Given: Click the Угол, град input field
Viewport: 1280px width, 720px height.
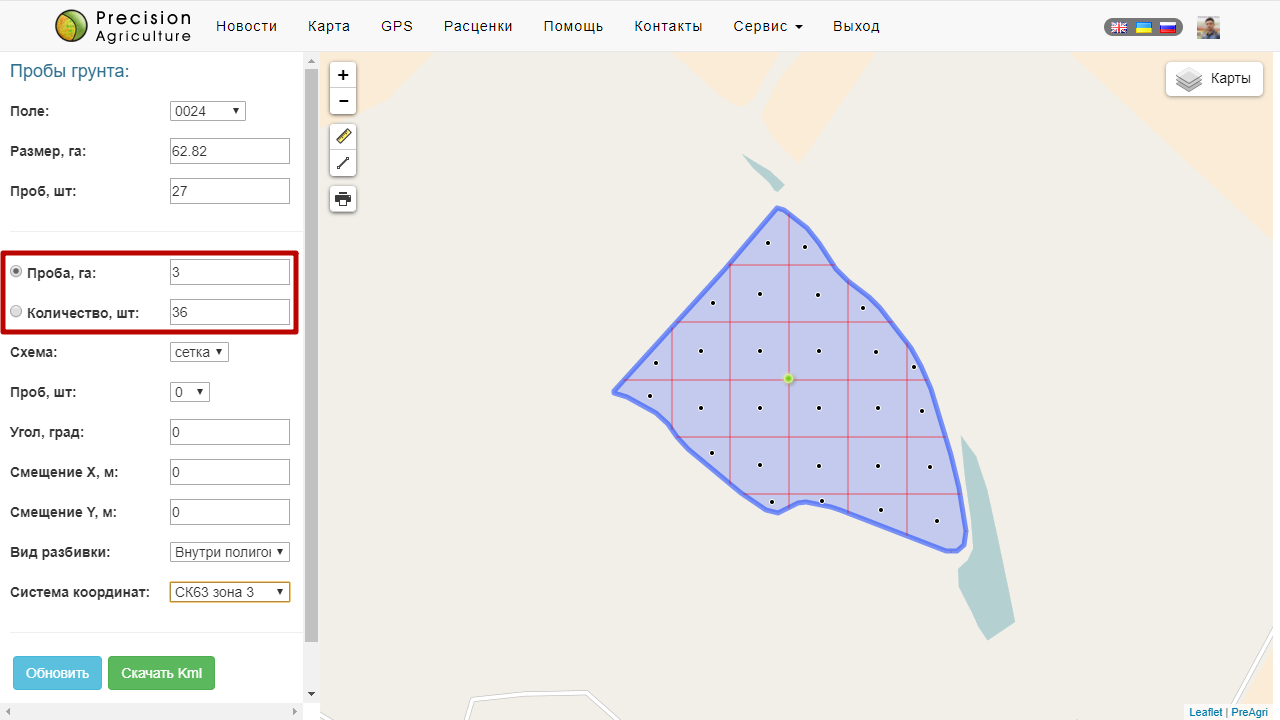Looking at the screenshot, I should (x=229, y=432).
